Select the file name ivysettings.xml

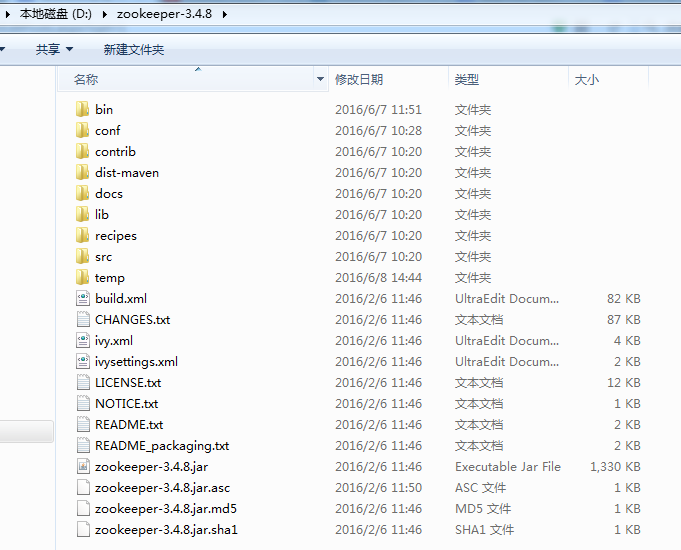click(136, 361)
